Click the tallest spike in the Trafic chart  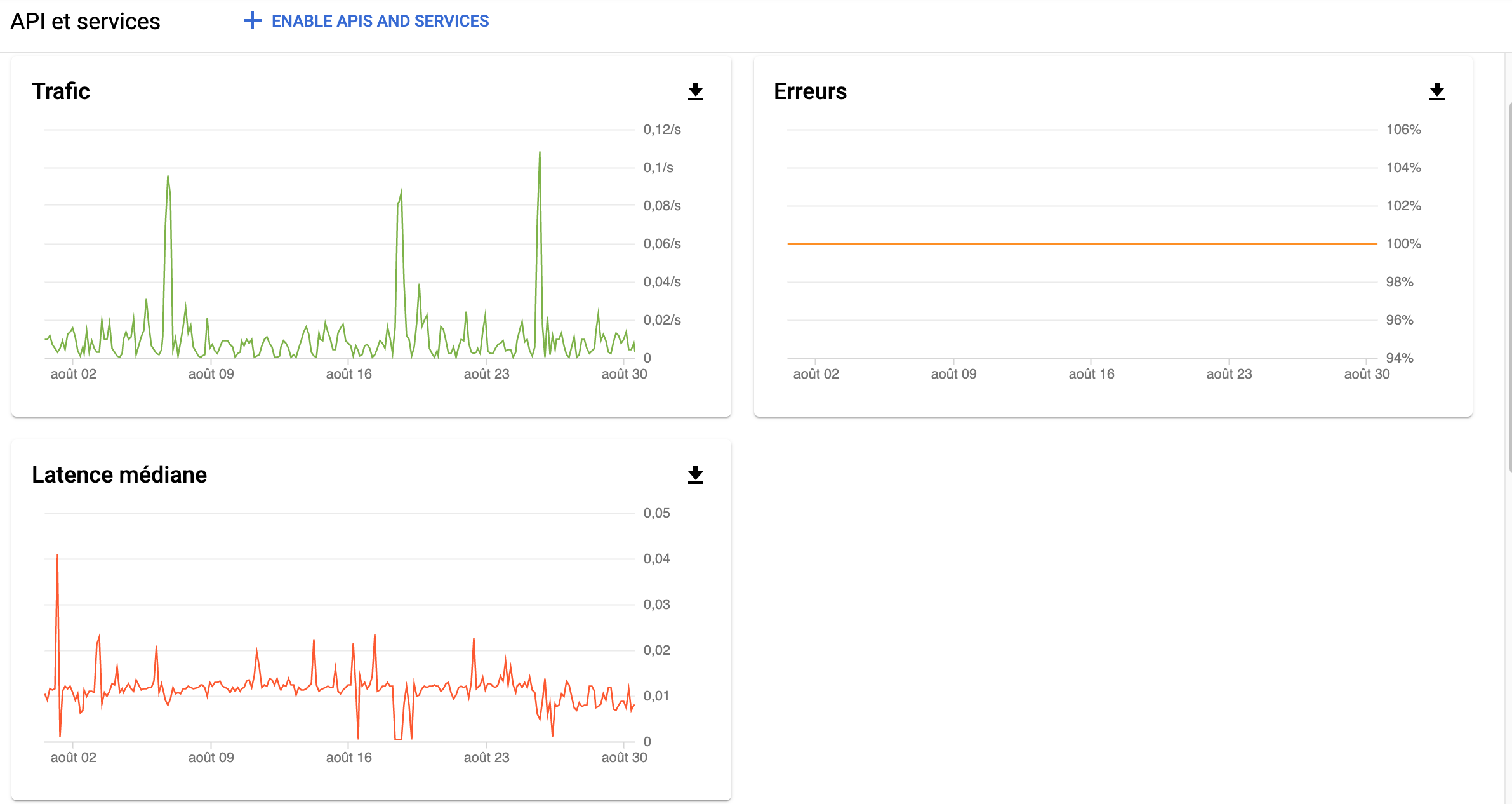tap(539, 152)
